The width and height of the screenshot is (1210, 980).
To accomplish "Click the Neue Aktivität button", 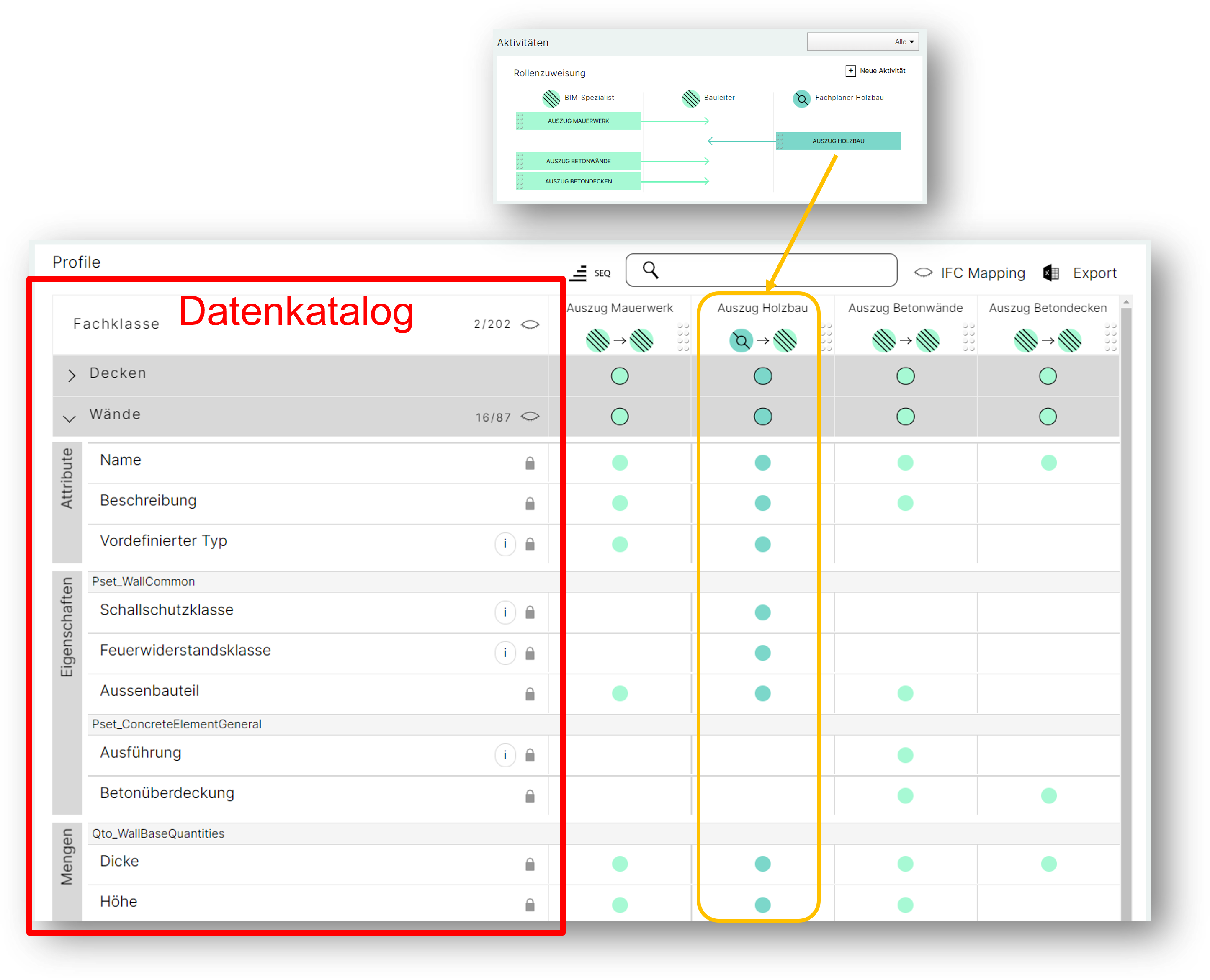I will pyautogui.click(x=875, y=71).
